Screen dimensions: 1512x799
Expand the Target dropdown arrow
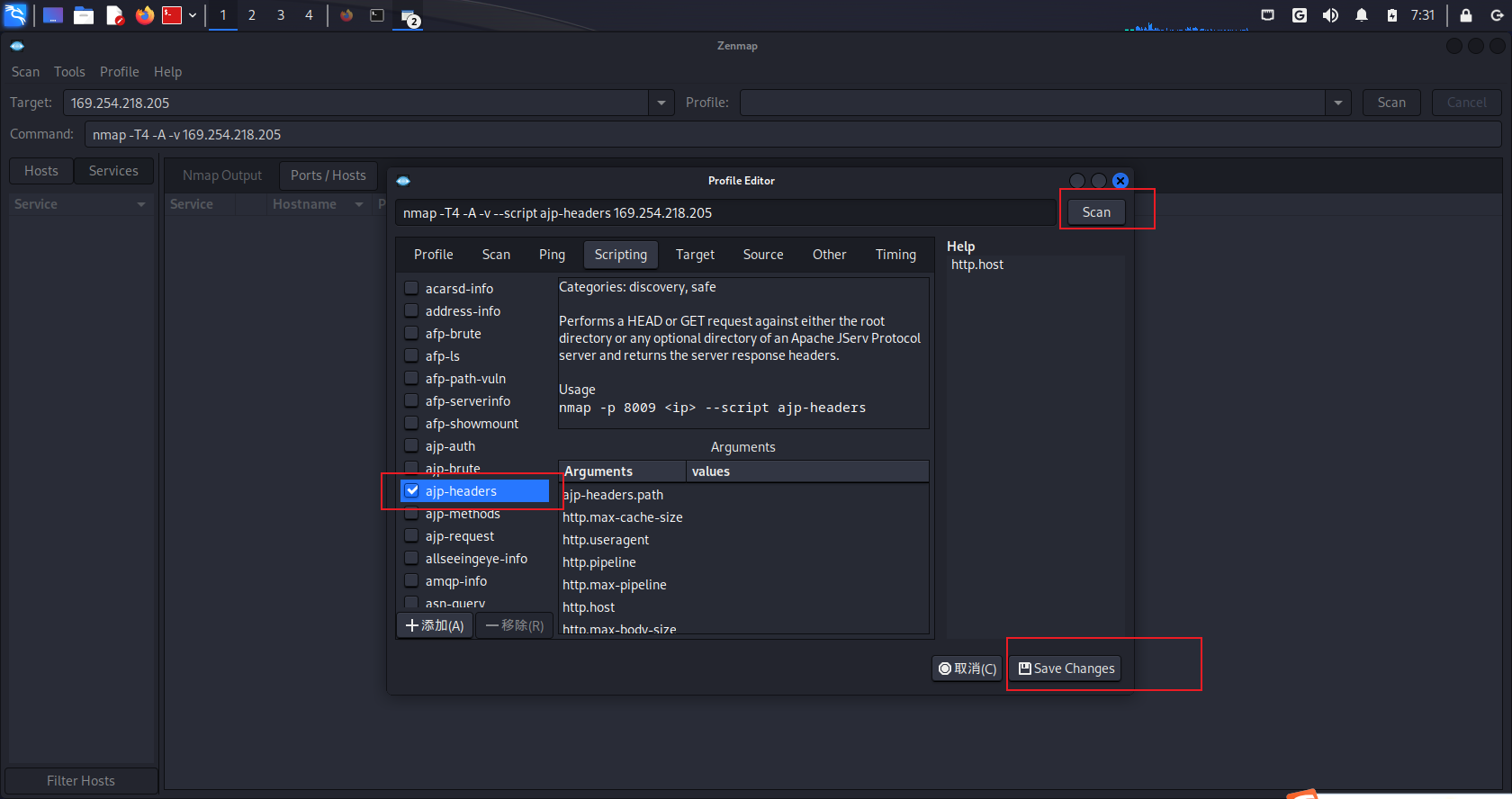[661, 103]
